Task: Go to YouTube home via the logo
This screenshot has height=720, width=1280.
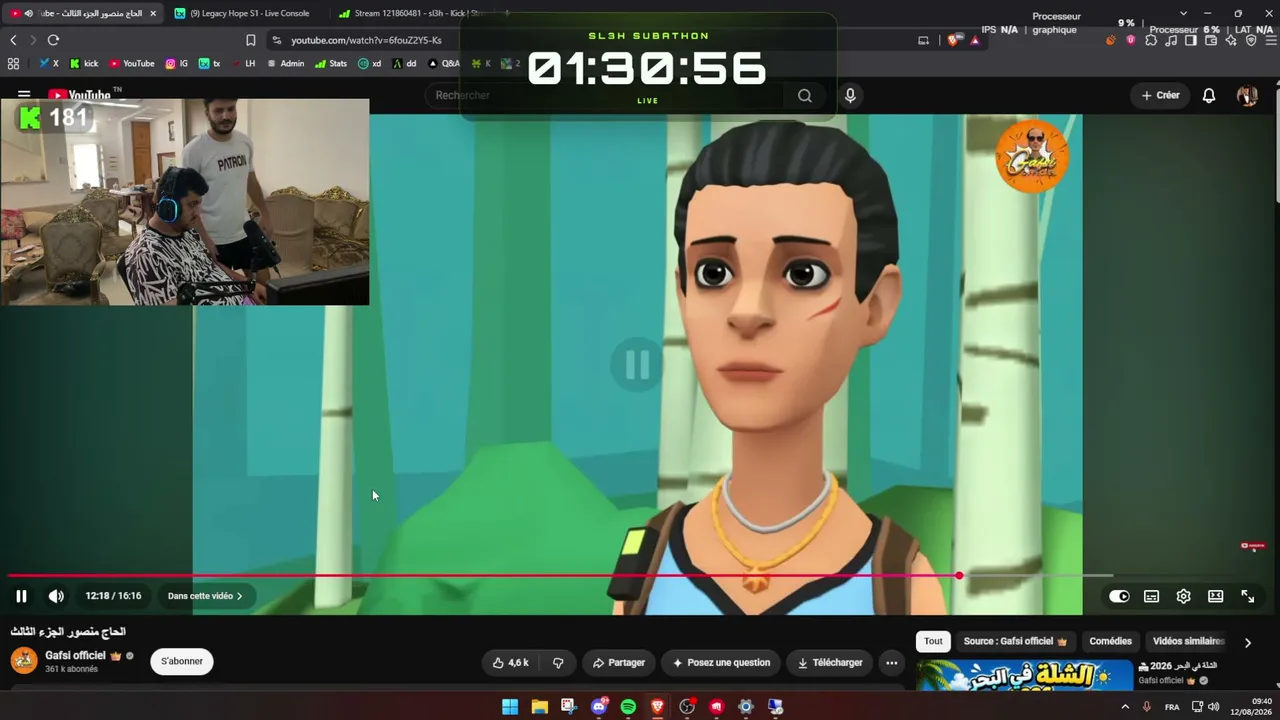Action: [80, 96]
